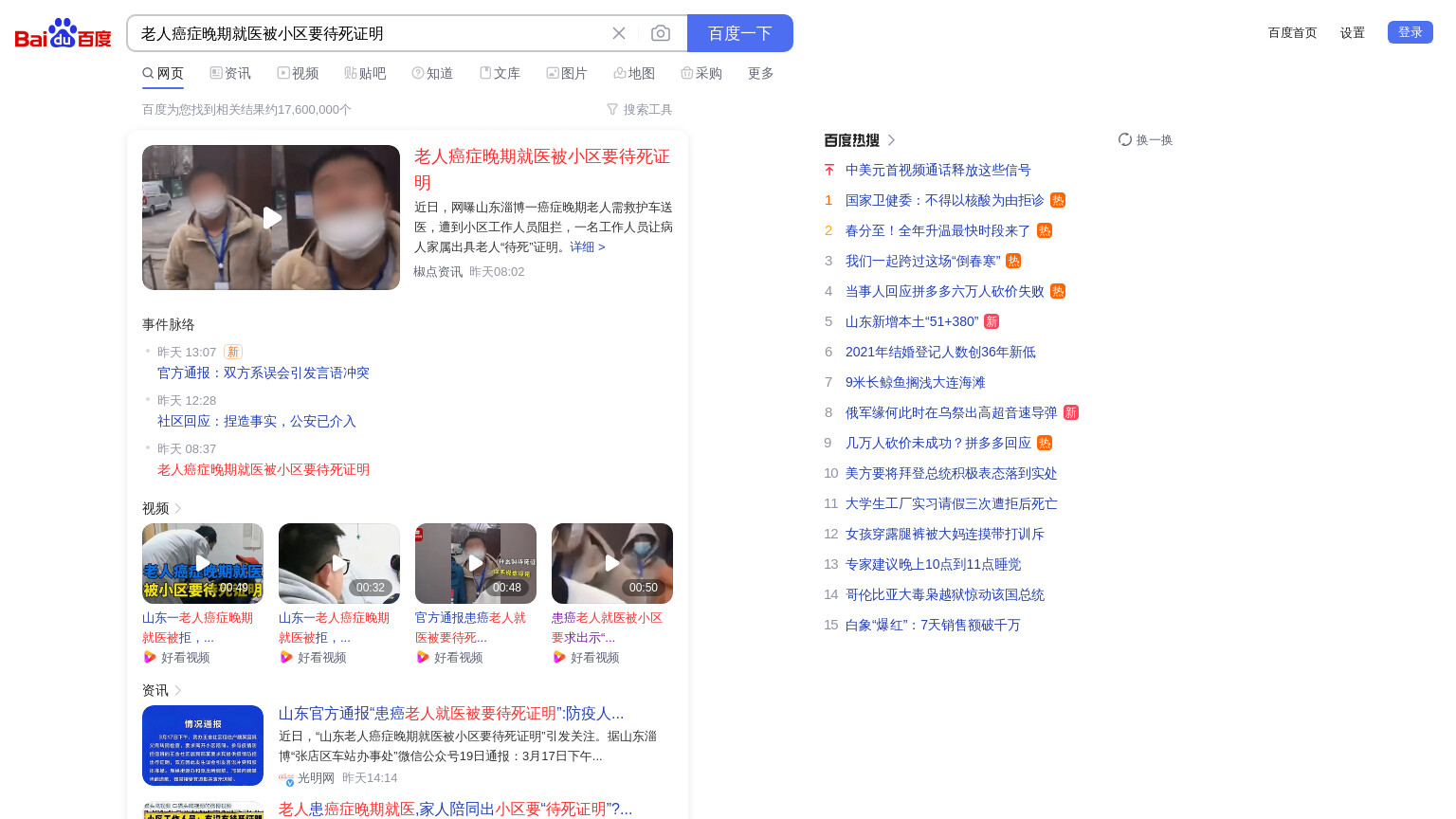Click the pinned-top arrow icon in hot list
This screenshot has height=819, width=1456.
point(829,170)
